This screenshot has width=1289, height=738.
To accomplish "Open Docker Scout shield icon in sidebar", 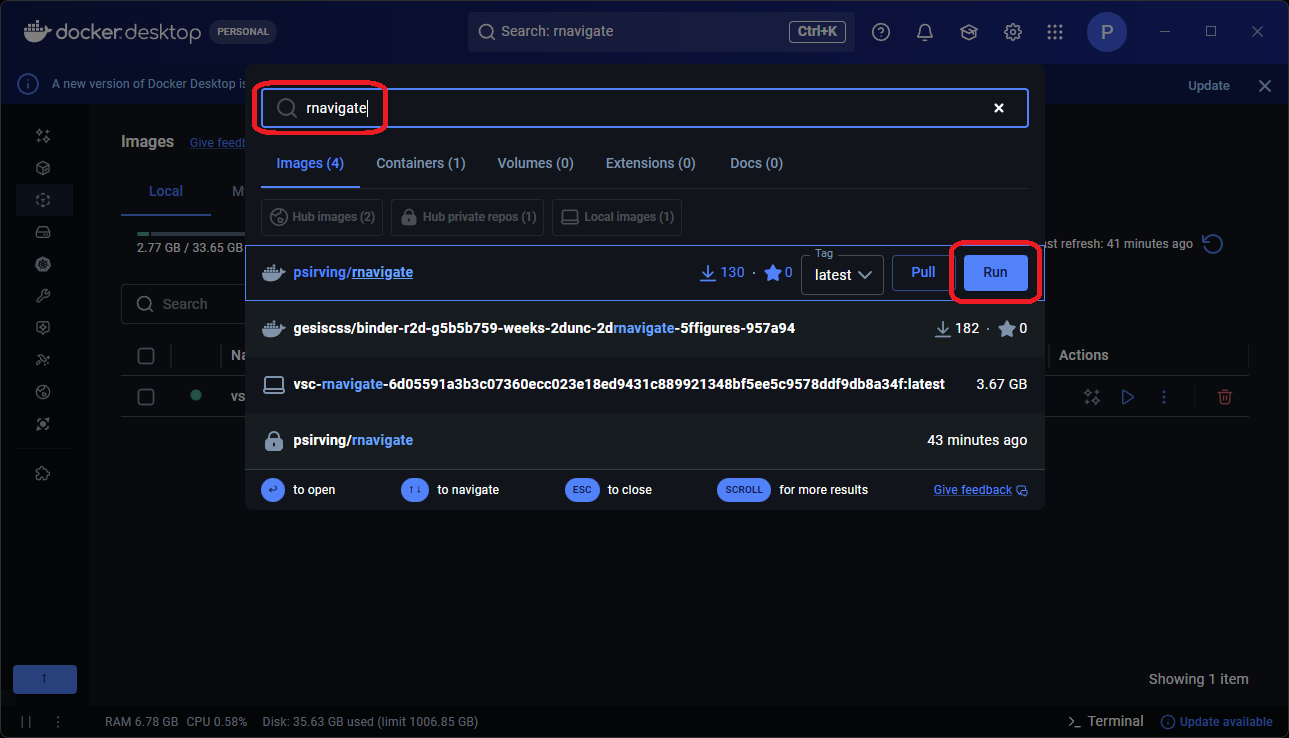I will click(x=43, y=328).
